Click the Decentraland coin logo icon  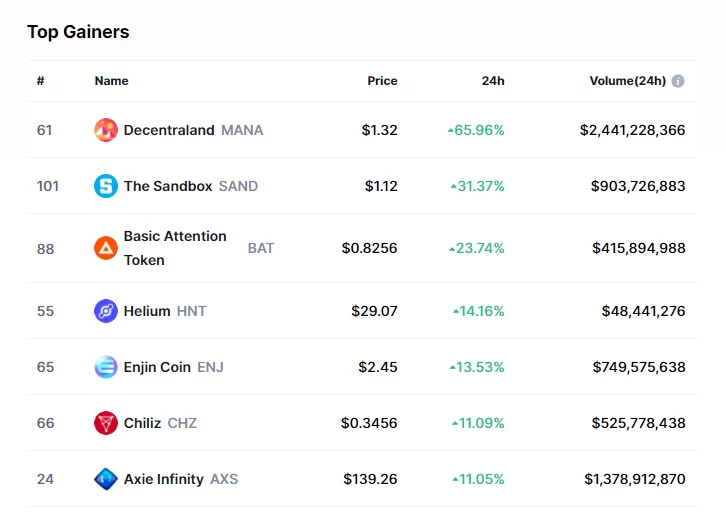point(106,130)
